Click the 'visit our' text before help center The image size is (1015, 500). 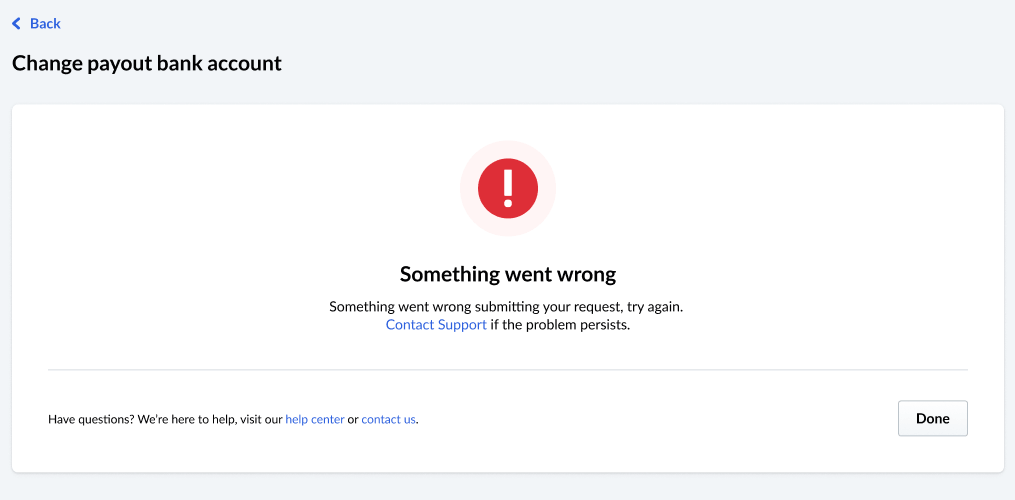pyautogui.click(x=260, y=419)
